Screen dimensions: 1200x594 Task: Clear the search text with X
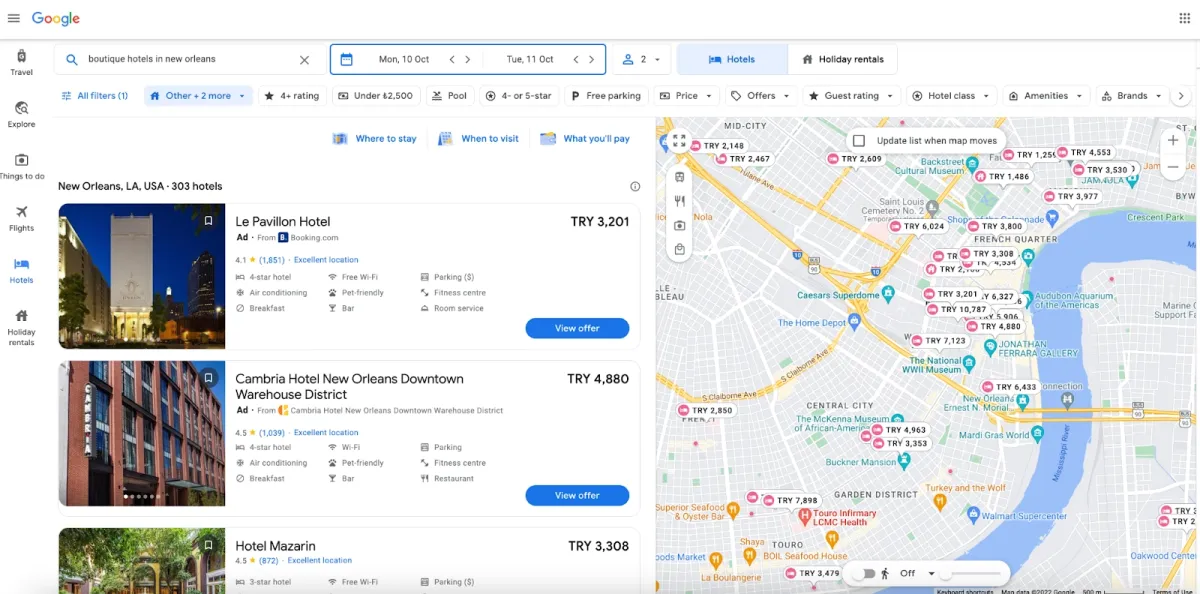(305, 60)
